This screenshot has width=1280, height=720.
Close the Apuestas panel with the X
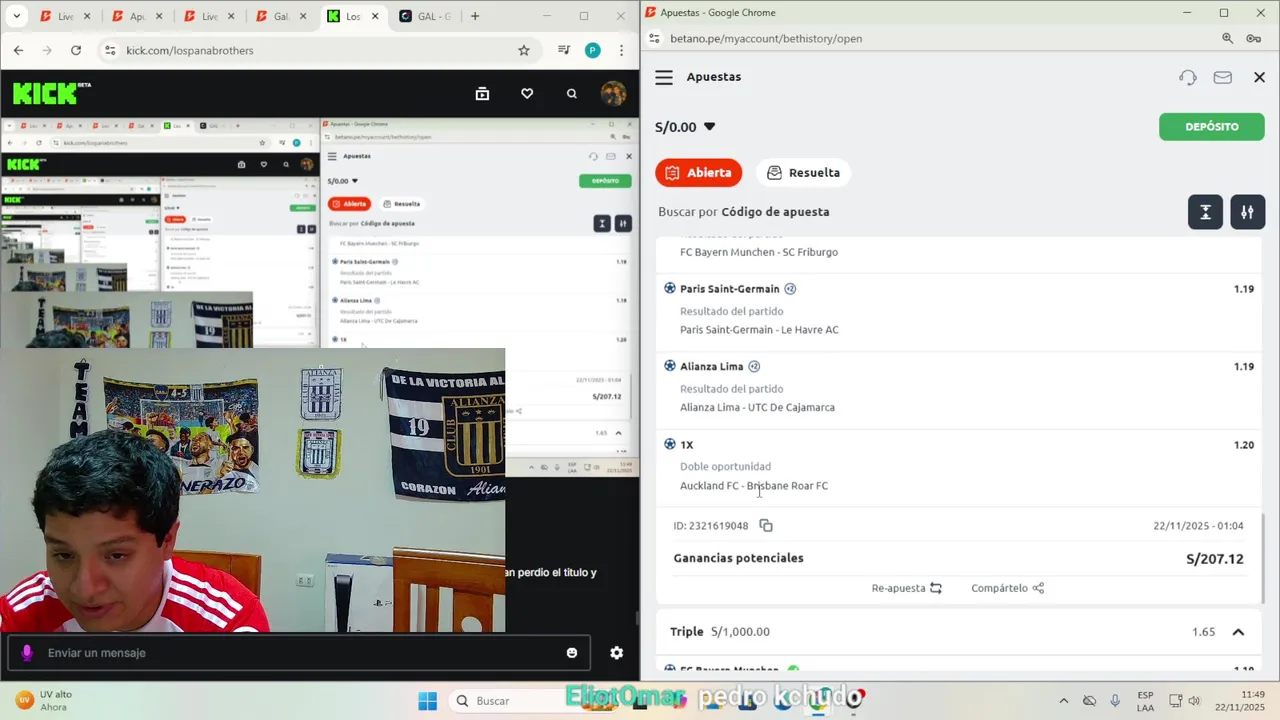pos(1259,77)
